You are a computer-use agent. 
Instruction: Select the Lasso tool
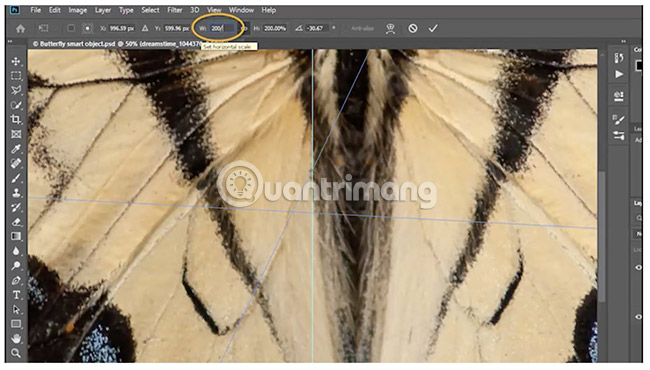click(x=16, y=90)
